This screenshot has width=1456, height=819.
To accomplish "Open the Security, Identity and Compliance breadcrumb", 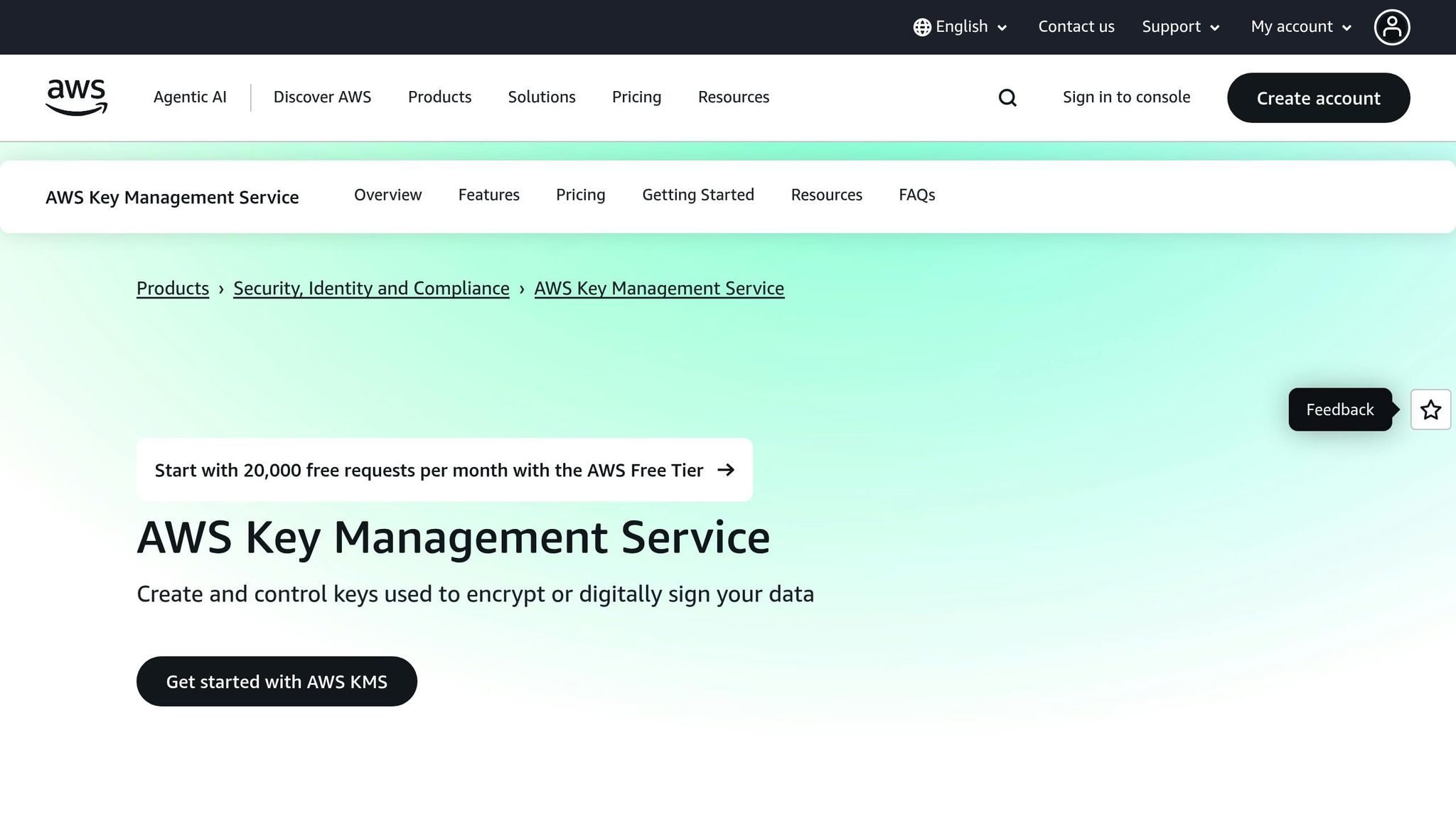I will click(x=370, y=288).
